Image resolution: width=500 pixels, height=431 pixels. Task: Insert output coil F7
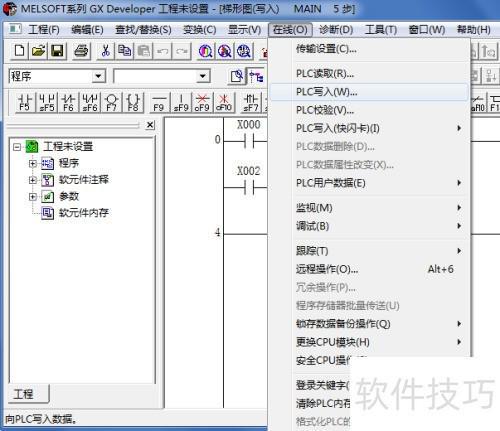click(112, 102)
